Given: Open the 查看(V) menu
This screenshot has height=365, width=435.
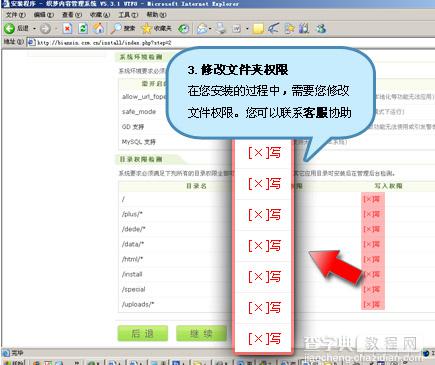Looking at the screenshot, I should click(72, 15).
